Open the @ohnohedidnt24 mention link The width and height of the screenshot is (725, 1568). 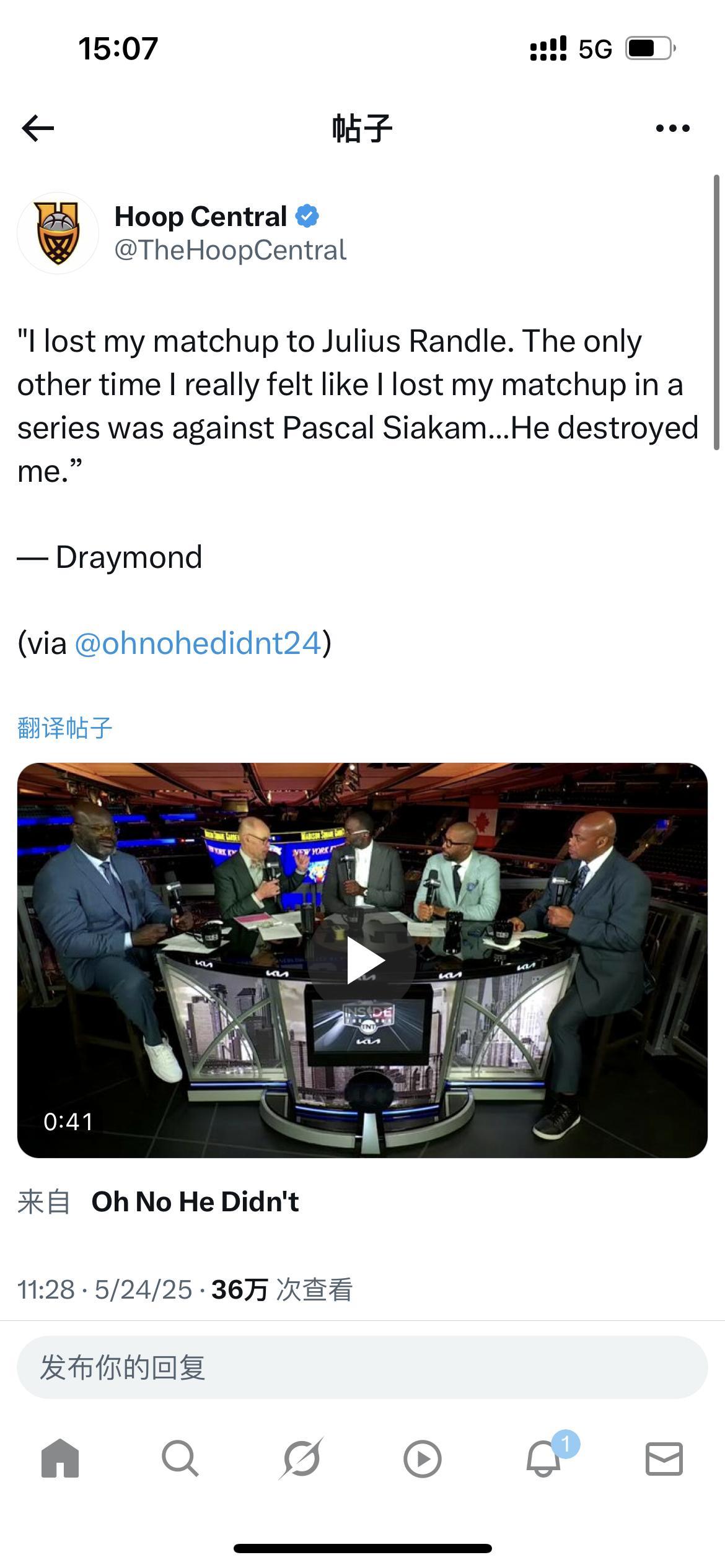[198, 643]
